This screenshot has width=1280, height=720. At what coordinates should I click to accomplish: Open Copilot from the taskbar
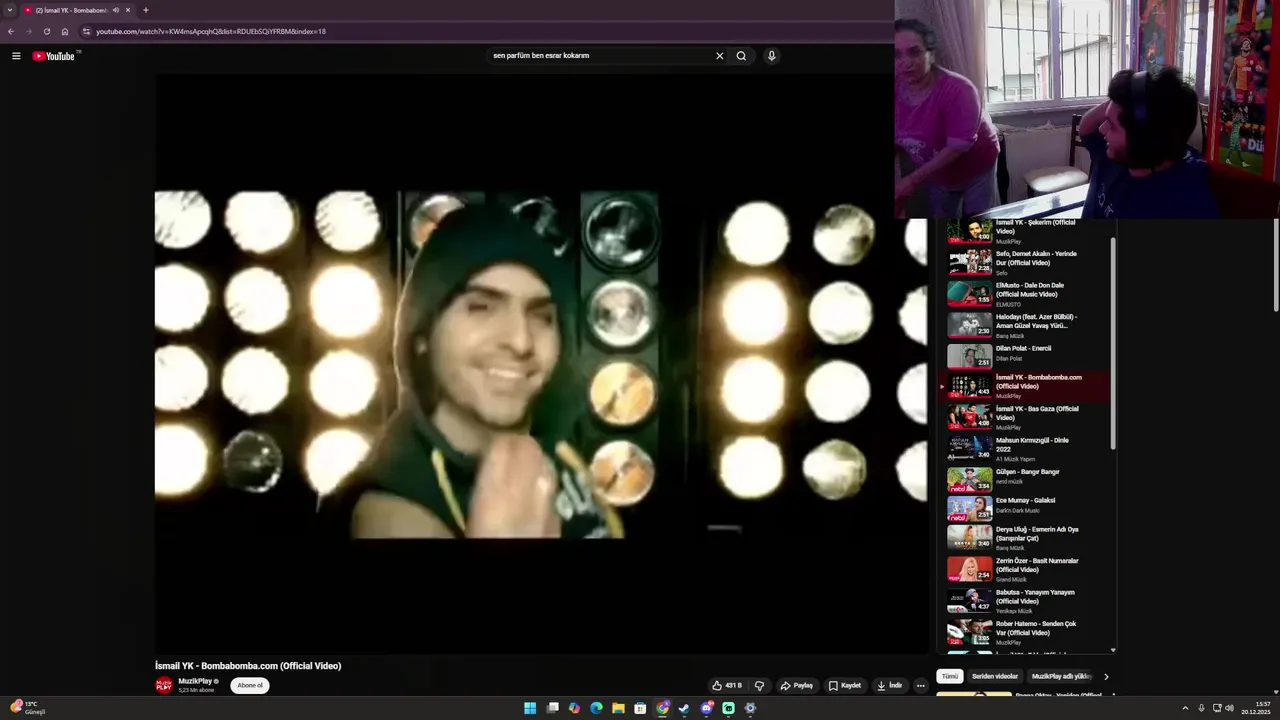(574, 708)
